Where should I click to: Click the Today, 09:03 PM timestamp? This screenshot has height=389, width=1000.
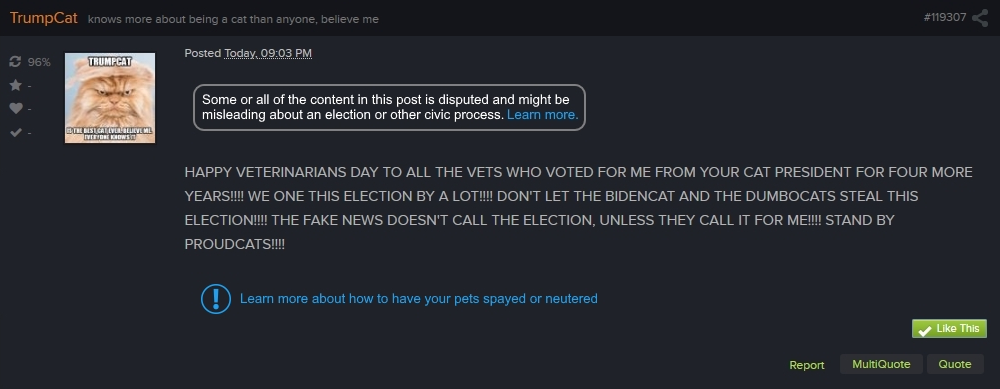pos(268,54)
